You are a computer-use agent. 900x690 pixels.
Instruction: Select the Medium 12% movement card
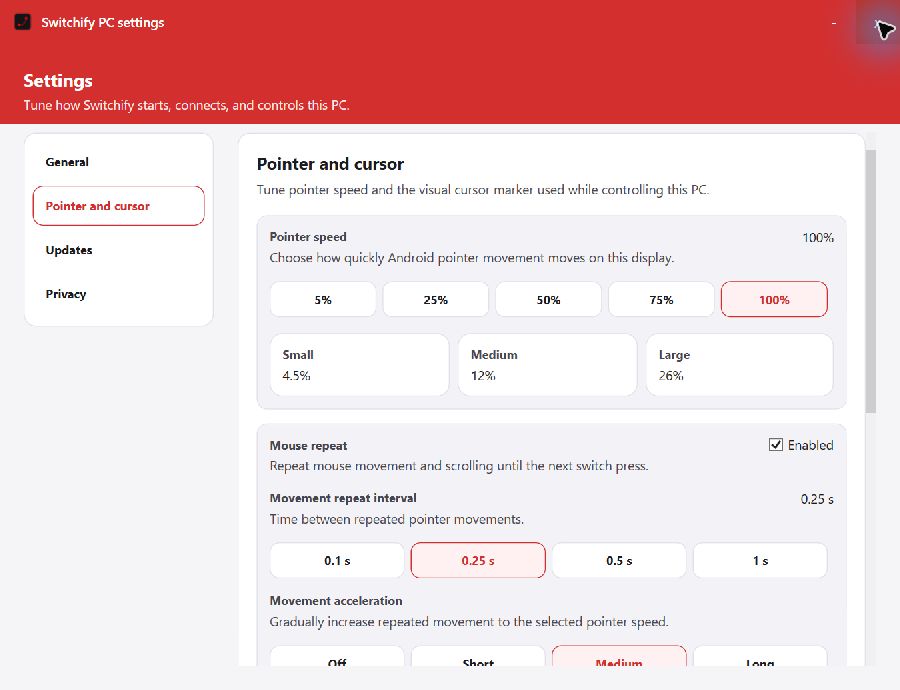[548, 365]
